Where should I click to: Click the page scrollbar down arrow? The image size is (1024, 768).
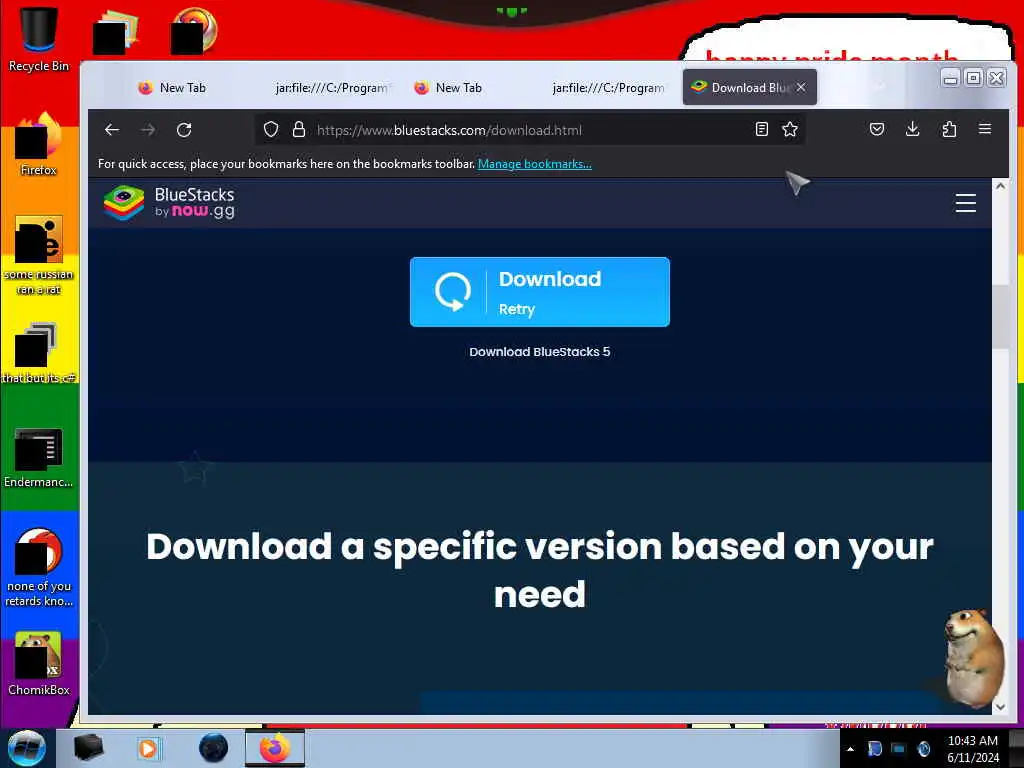point(1000,707)
